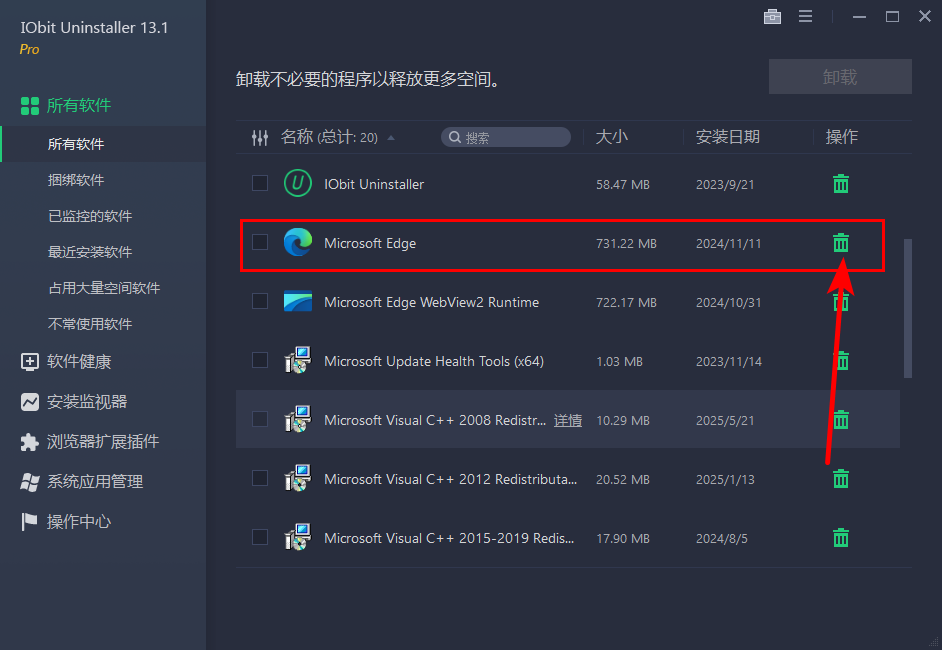Click the filter settings sliders icon
The image size is (942, 650).
pyautogui.click(x=260, y=138)
